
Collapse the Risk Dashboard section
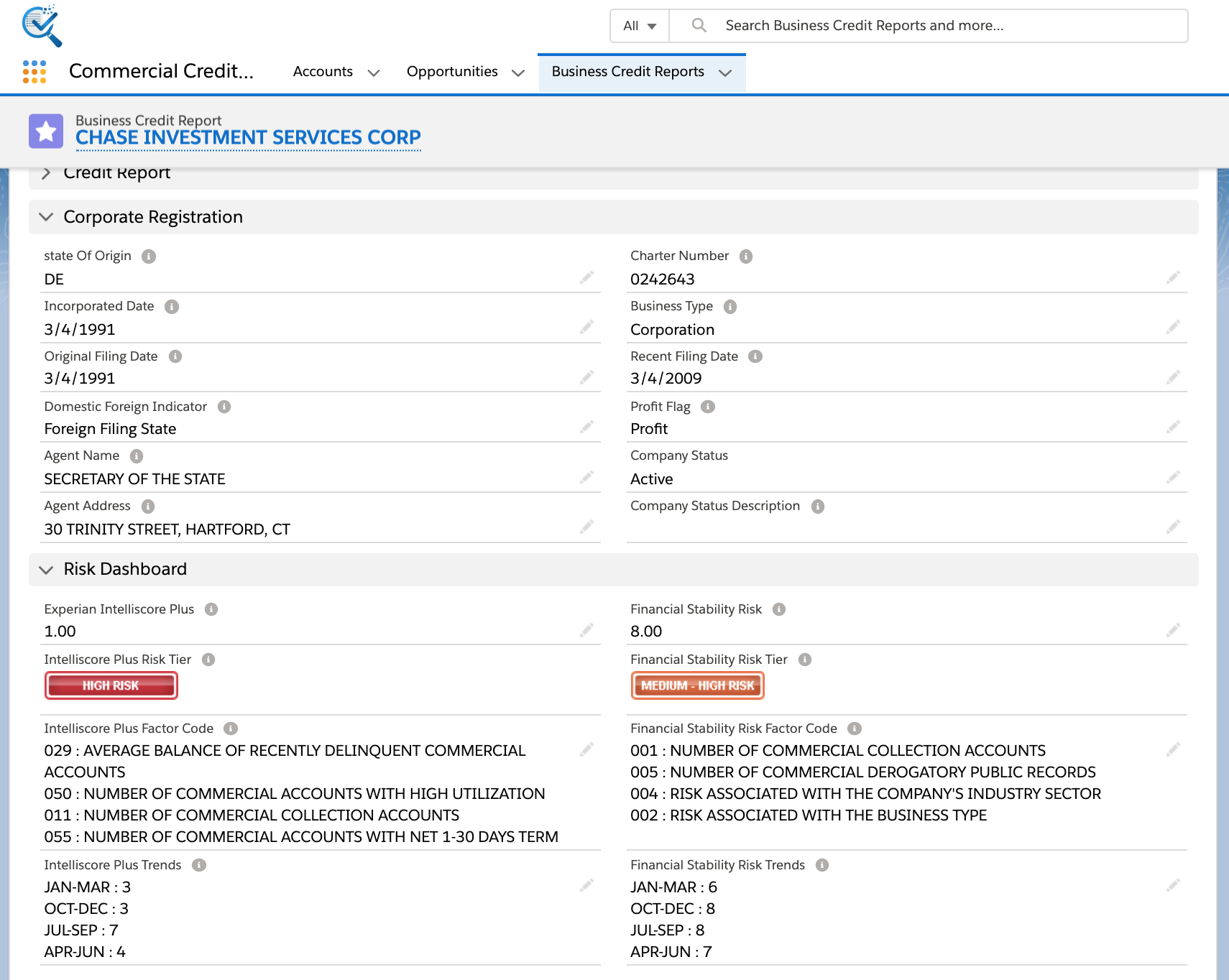pyautogui.click(x=47, y=570)
